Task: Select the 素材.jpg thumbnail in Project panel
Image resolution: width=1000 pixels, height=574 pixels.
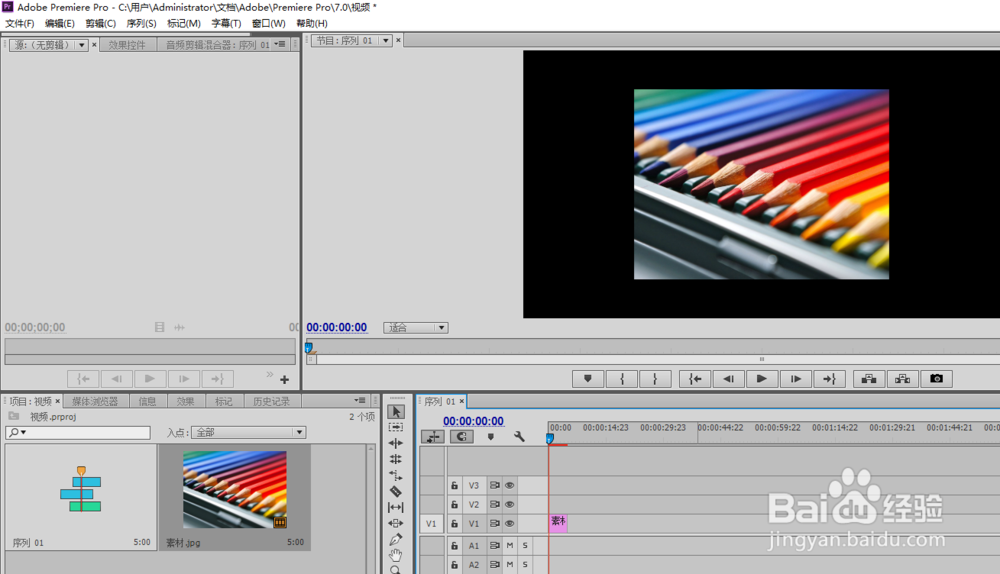Action: coord(235,489)
